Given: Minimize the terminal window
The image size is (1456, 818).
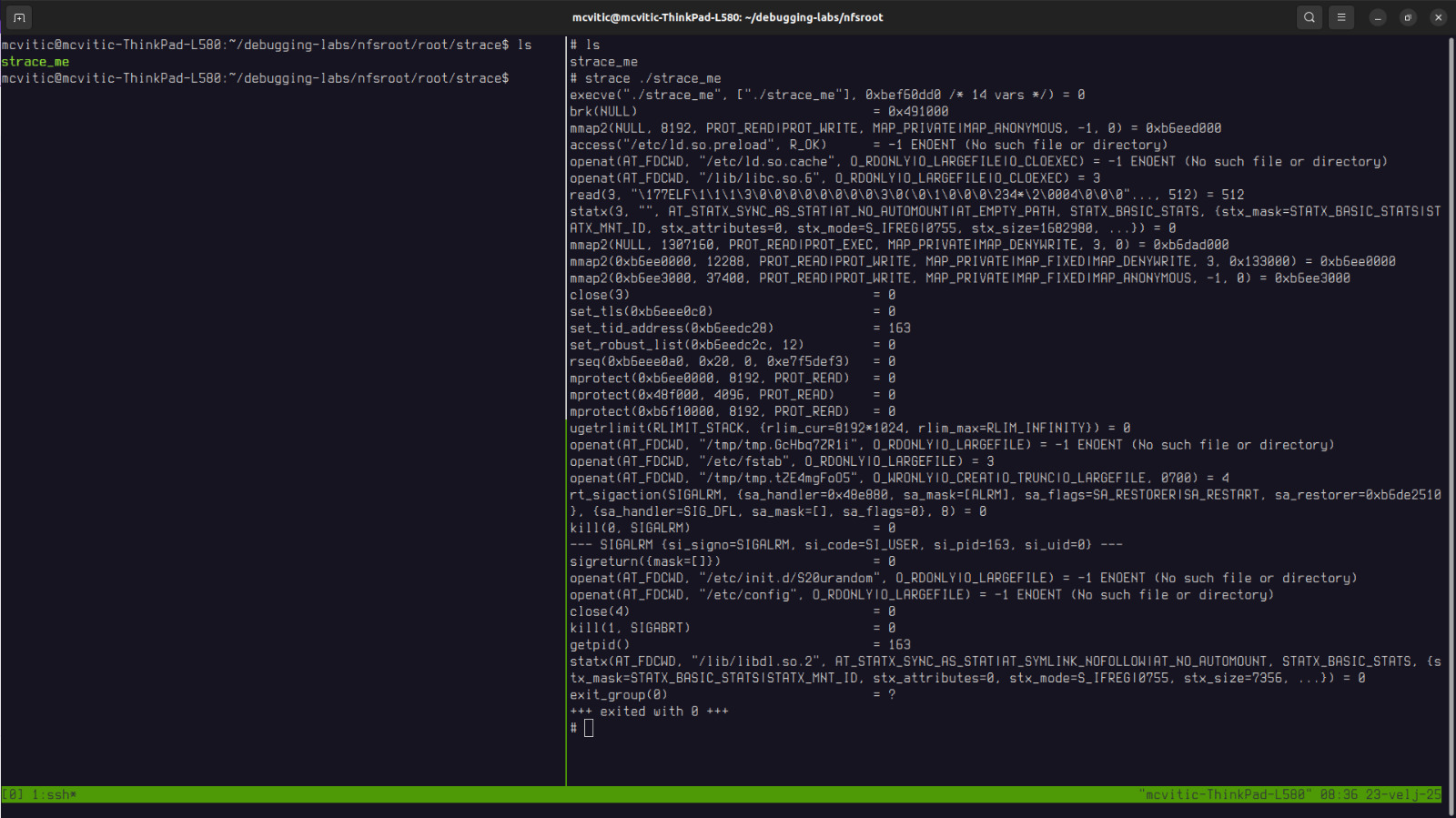Looking at the screenshot, I should tap(1378, 17).
